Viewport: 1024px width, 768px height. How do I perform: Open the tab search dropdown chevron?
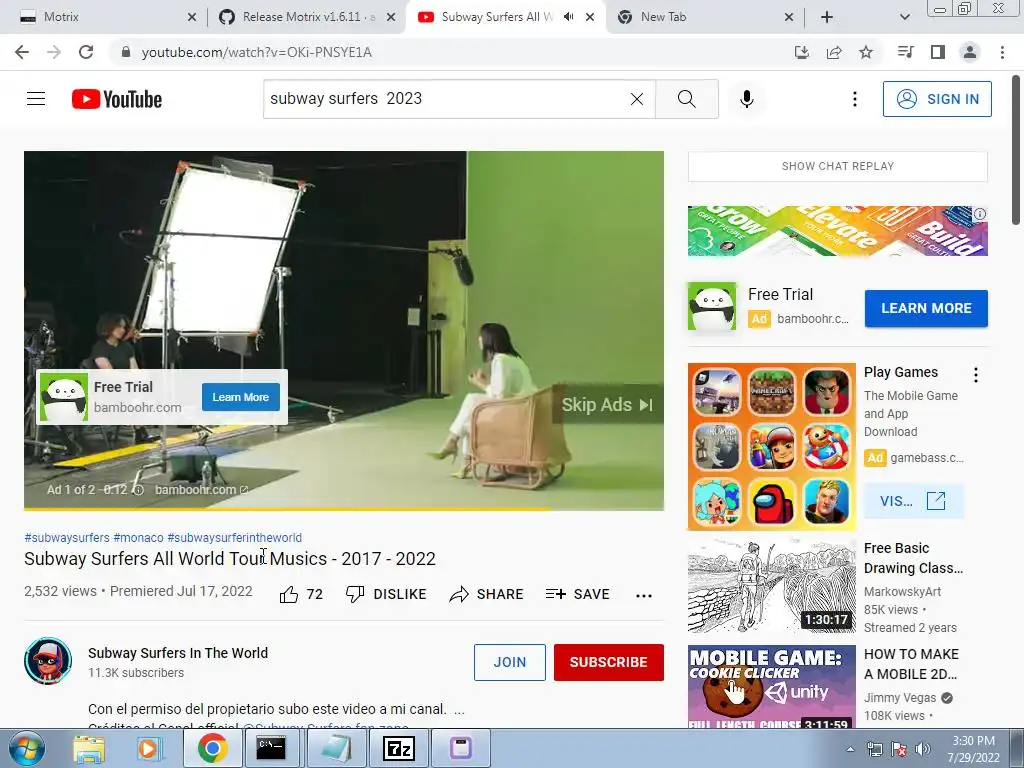[904, 17]
